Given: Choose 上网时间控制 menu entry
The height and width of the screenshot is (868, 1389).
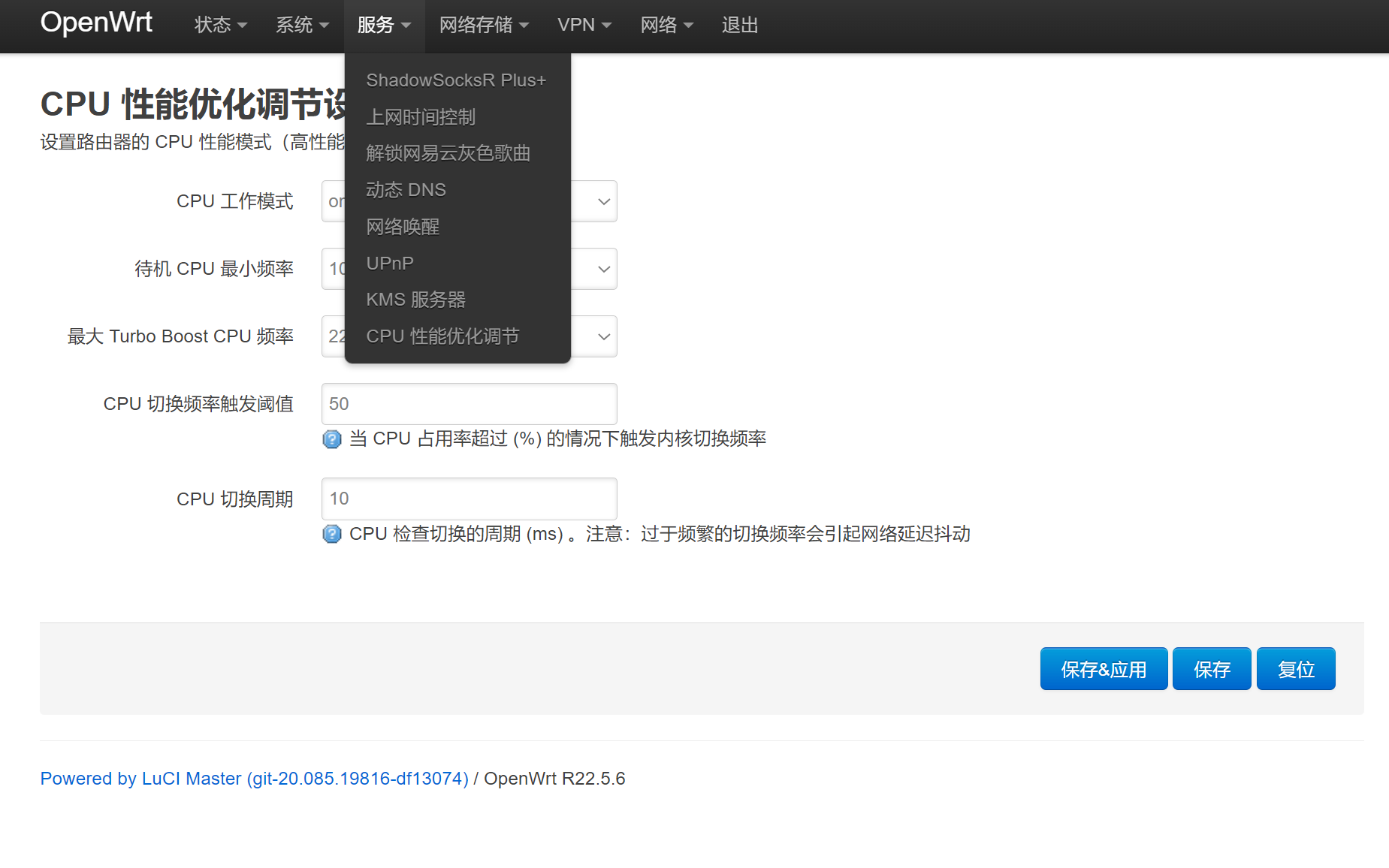Looking at the screenshot, I should pyautogui.click(x=421, y=117).
